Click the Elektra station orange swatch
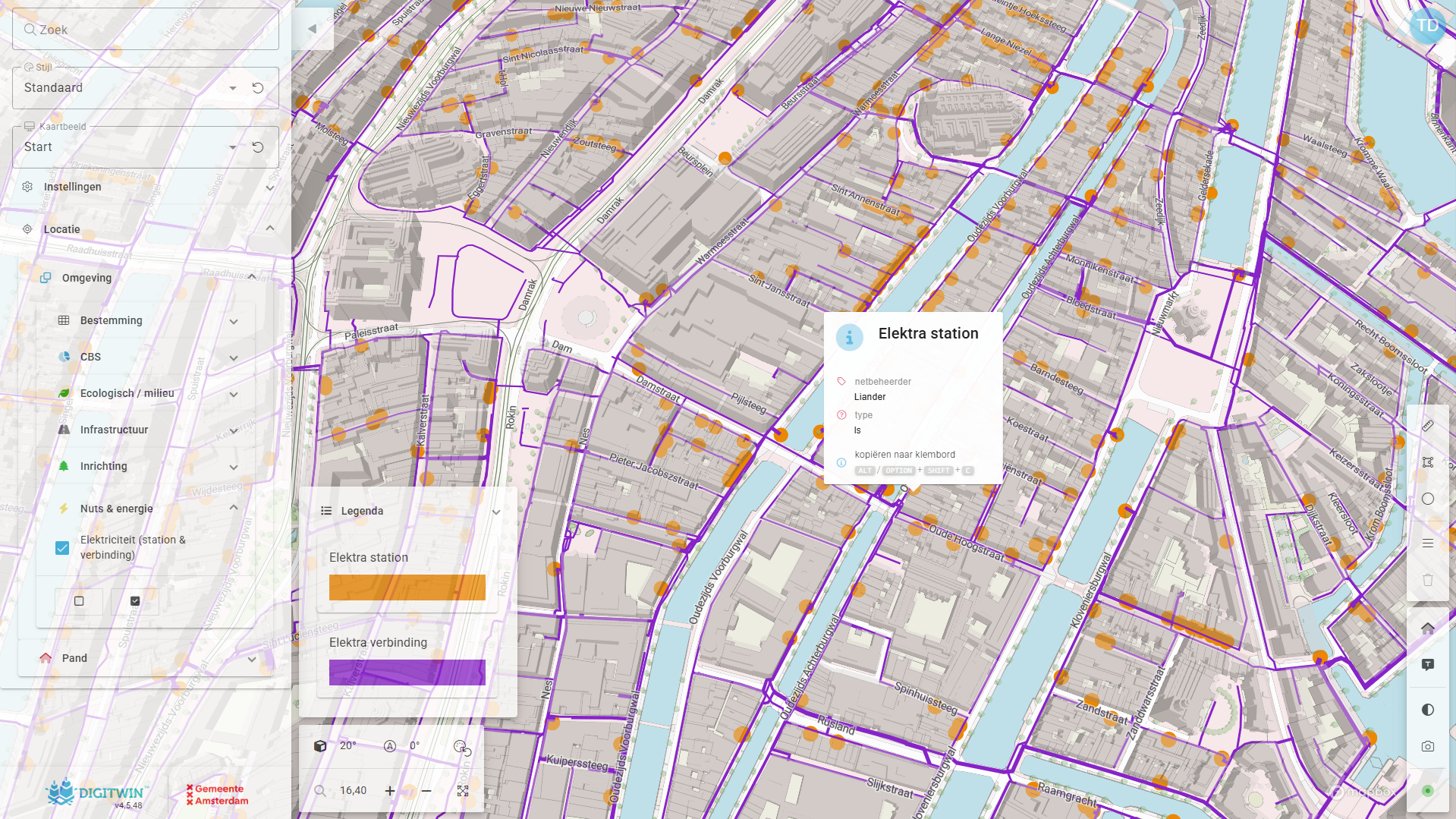 pos(407,587)
